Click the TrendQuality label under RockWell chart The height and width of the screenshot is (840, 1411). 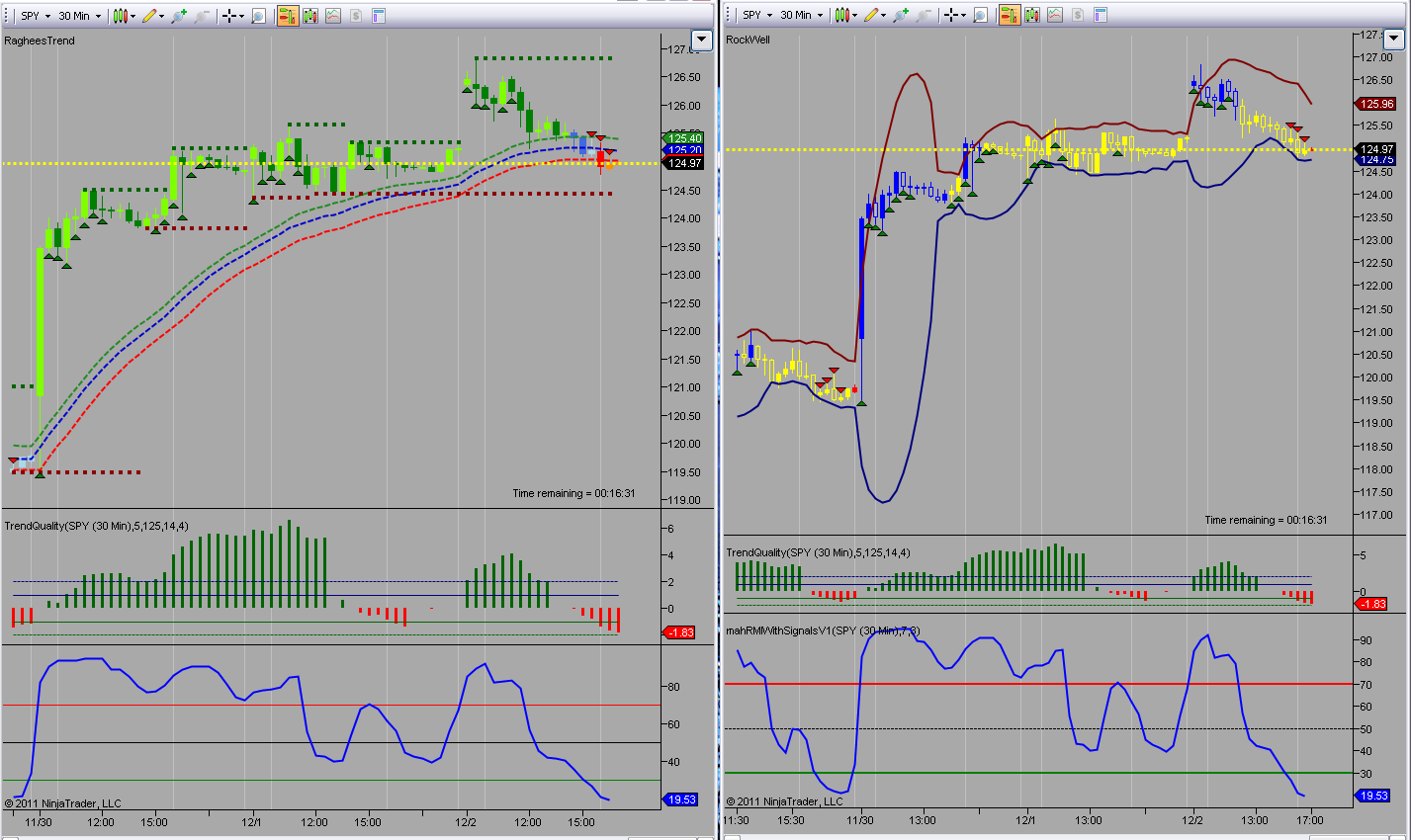(818, 552)
